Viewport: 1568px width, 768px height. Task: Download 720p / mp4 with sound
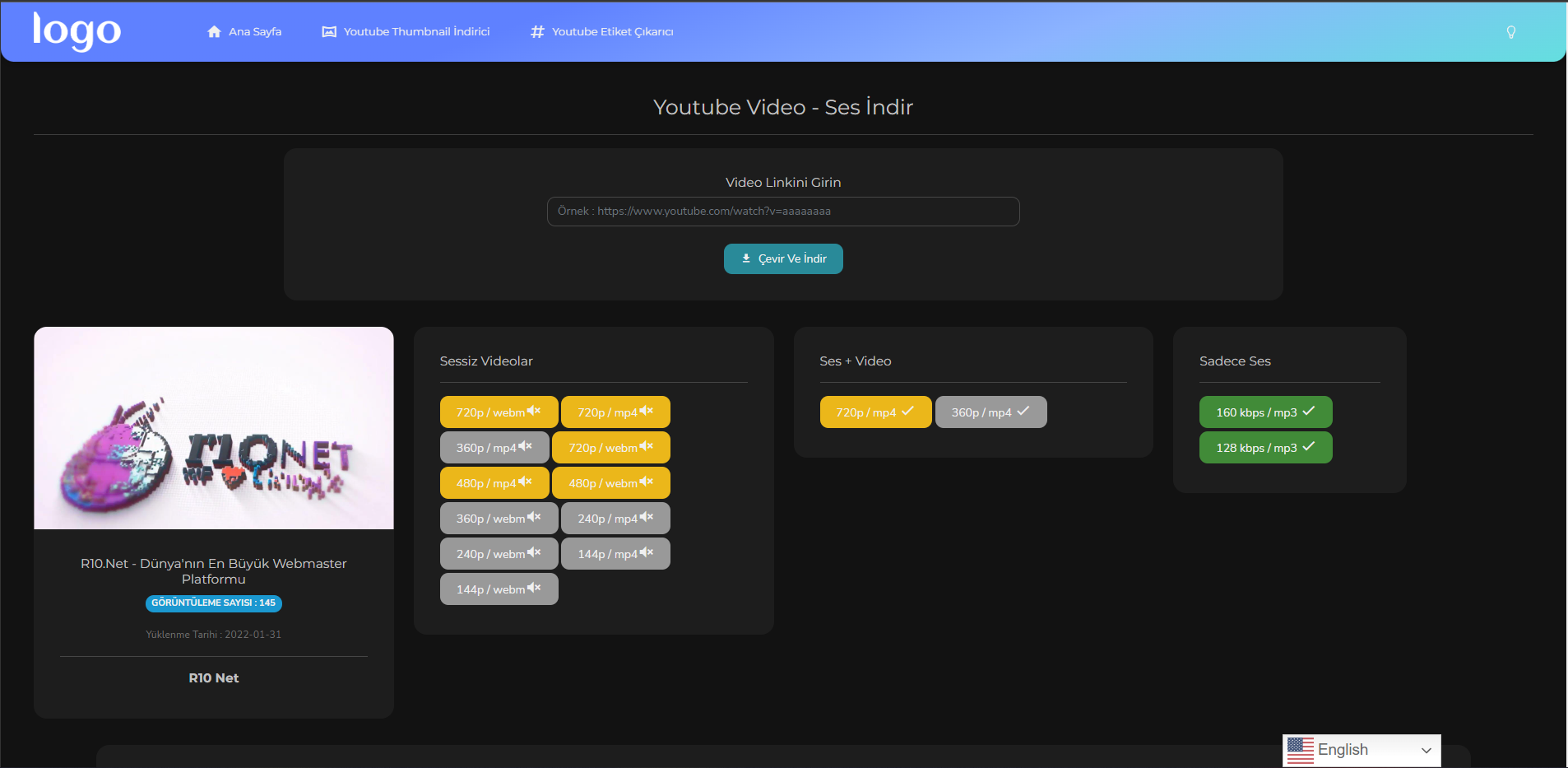point(876,412)
